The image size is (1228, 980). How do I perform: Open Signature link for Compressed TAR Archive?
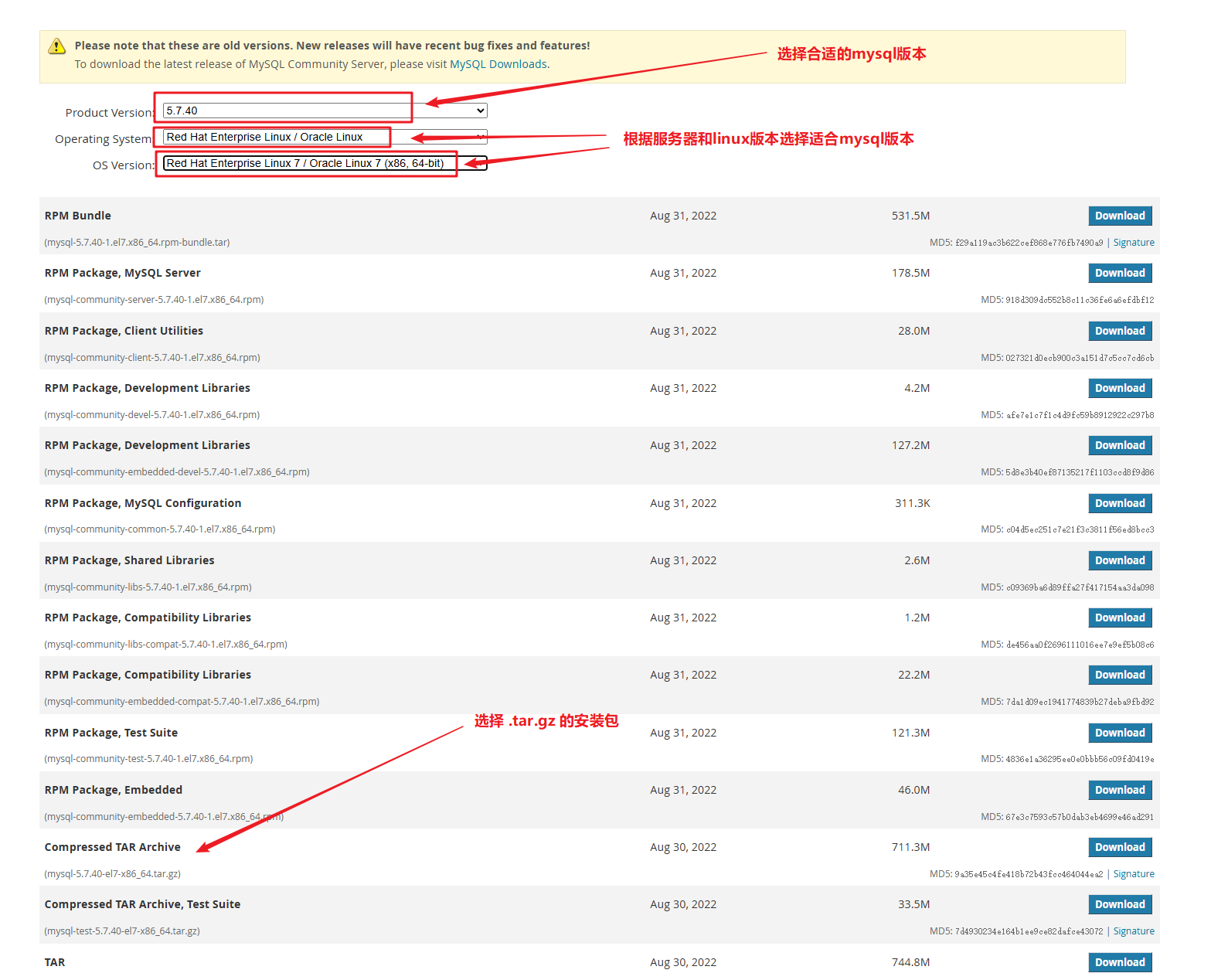point(1134,874)
